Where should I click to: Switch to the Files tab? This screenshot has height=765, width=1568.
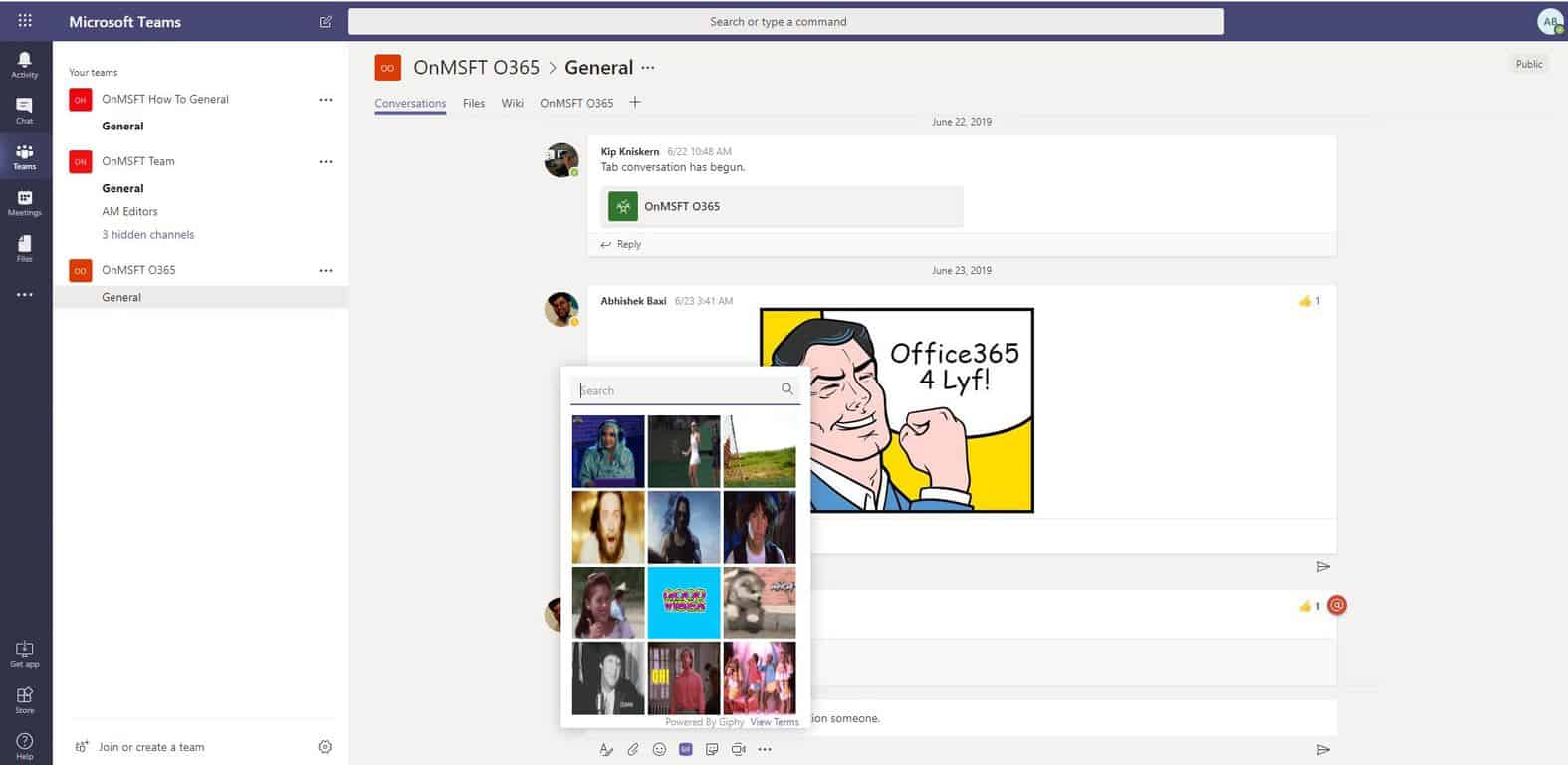[x=473, y=103]
